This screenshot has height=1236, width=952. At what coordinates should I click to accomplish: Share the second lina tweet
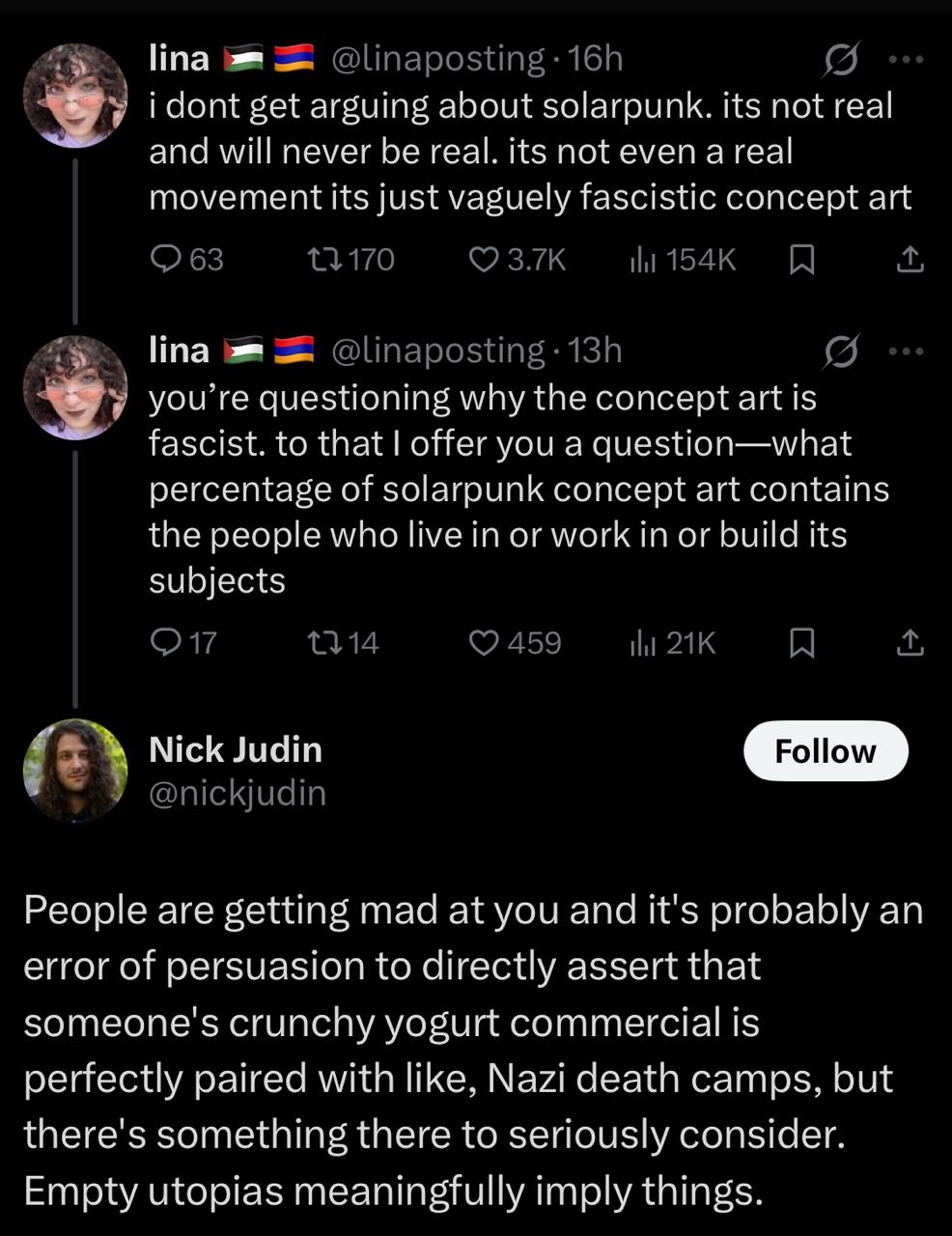pyautogui.click(x=910, y=642)
